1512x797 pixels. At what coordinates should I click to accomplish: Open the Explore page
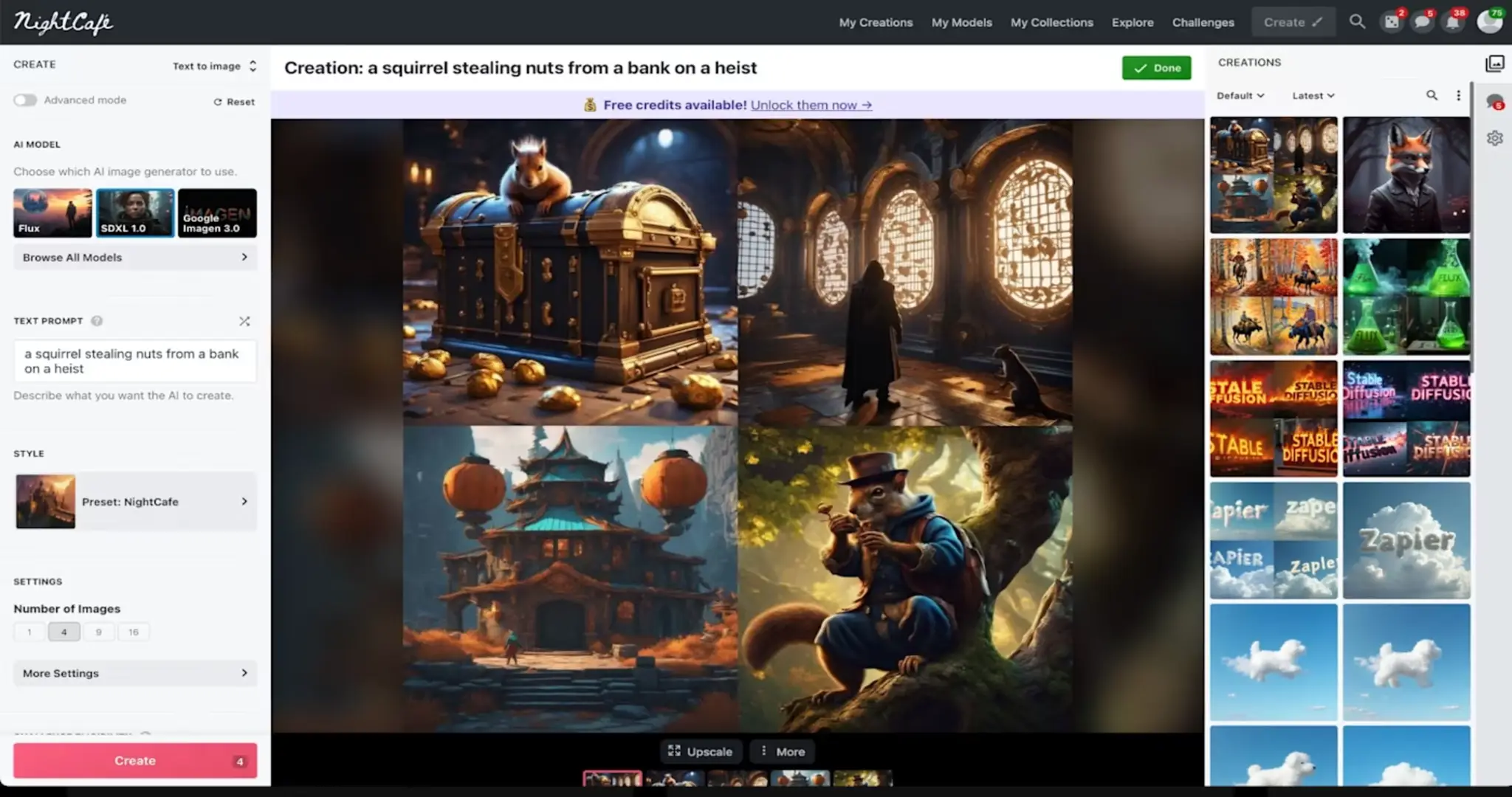pyautogui.click(x=1133, y=22)
